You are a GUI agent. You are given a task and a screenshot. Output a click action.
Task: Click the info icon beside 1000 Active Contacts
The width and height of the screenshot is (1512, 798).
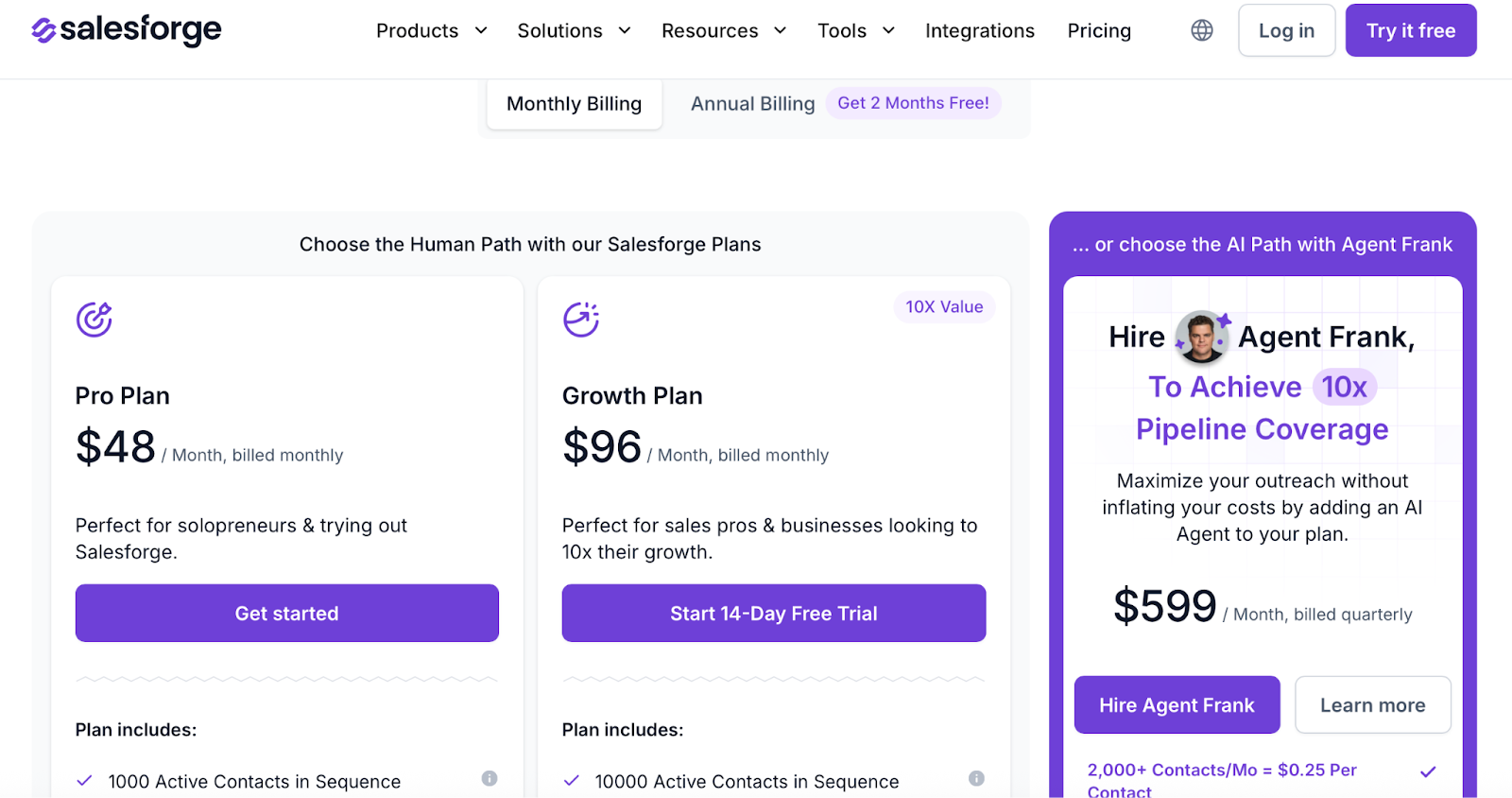tap(490, 777)
